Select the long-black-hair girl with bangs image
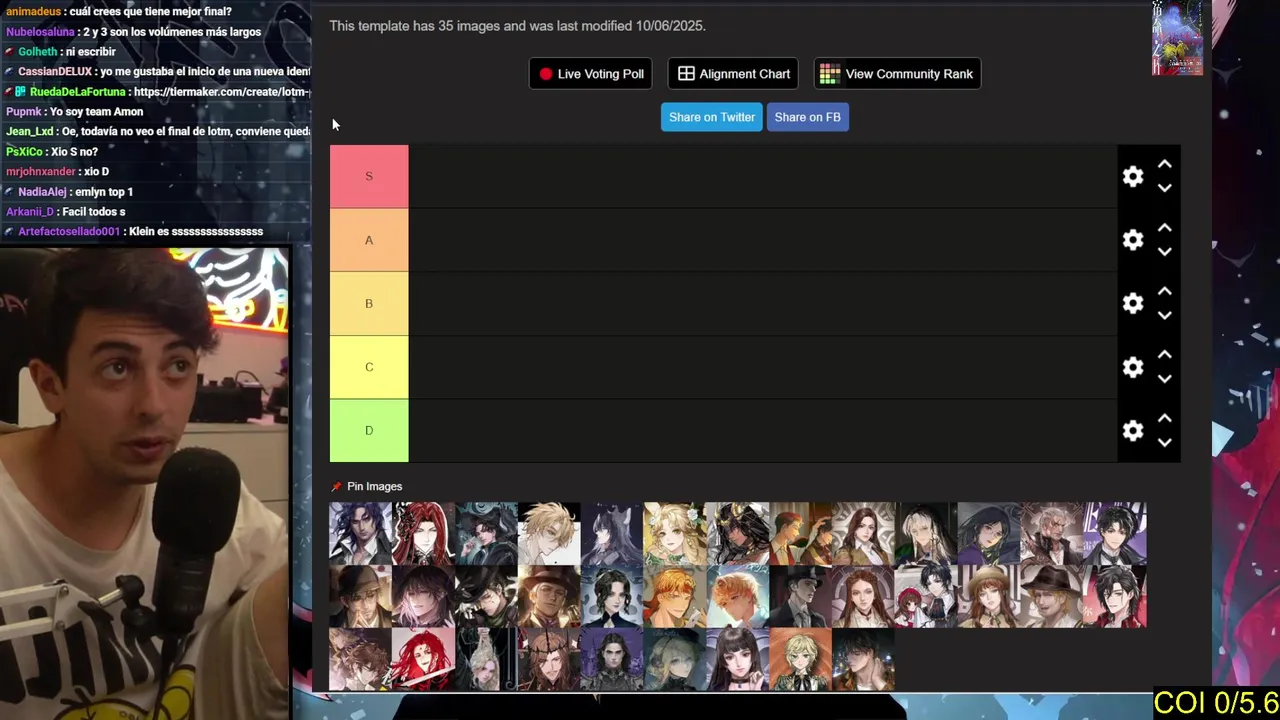Viewport: 1280px width, 720px height. tap(738, 659)
